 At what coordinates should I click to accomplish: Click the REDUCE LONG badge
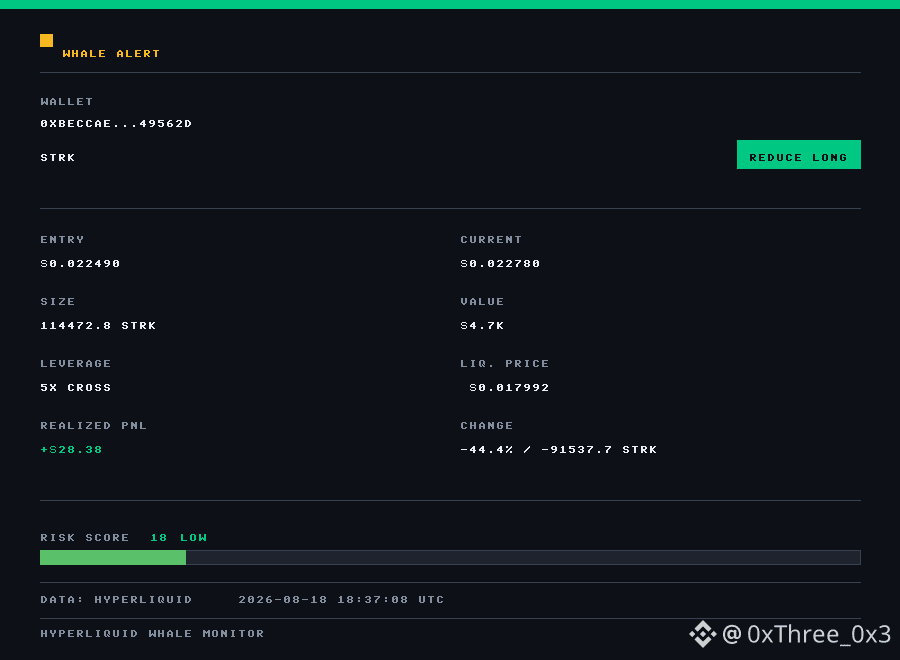[x=798, y=154]
